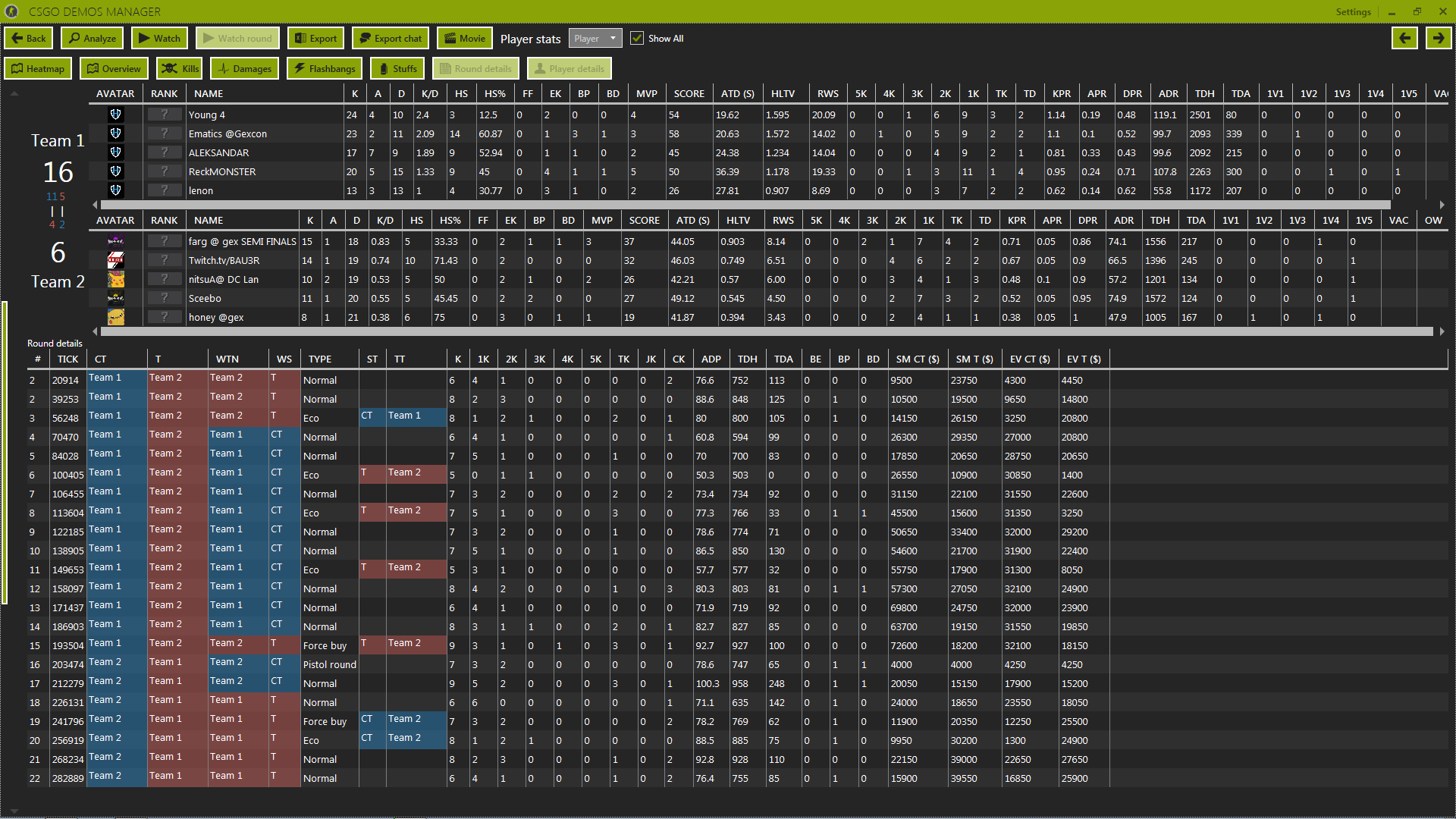Open the Player stats dropdown

595,39
